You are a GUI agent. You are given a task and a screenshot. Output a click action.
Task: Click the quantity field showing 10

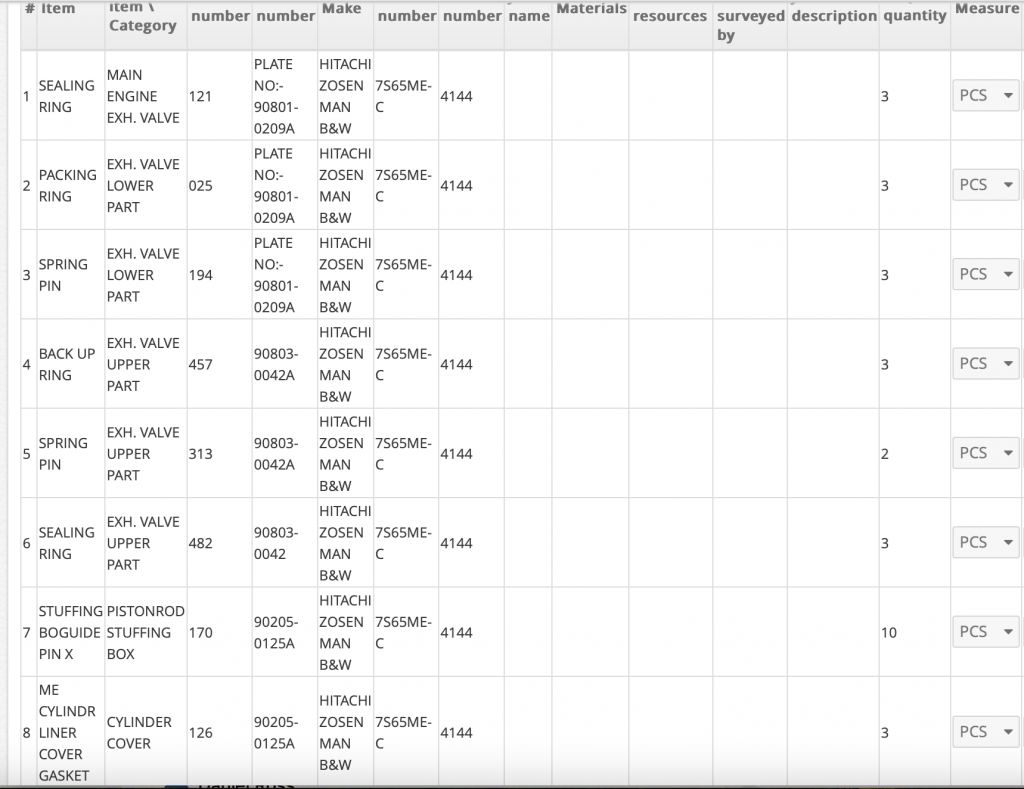pos(912,633)
